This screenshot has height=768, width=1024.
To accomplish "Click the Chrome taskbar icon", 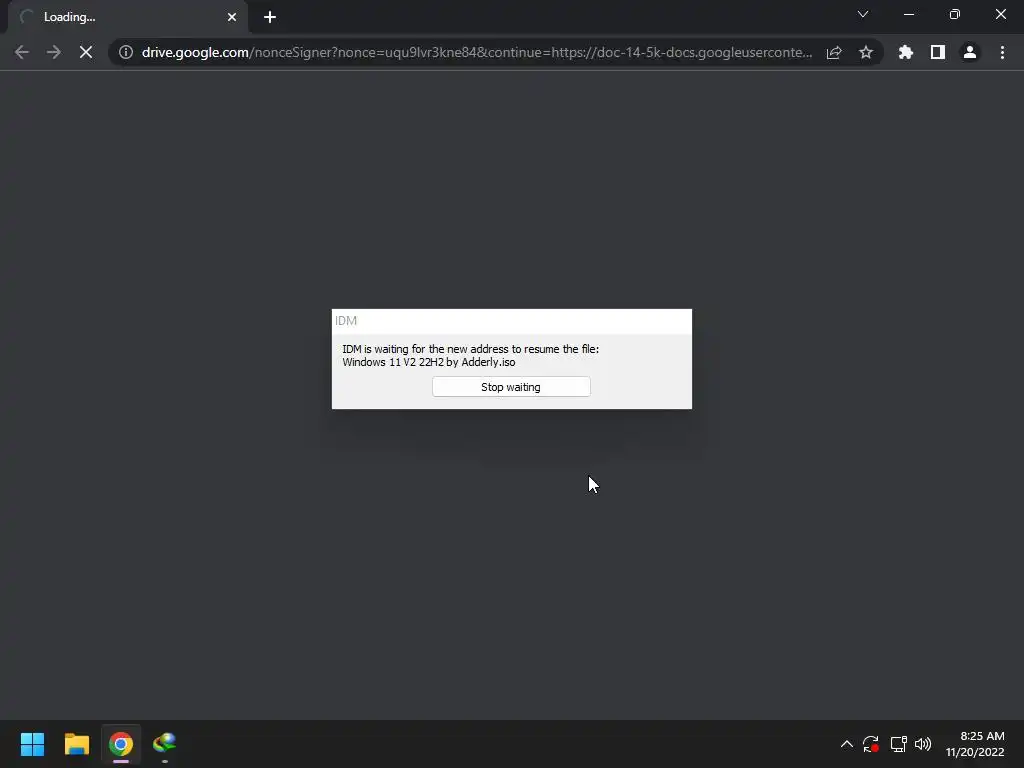I will 121,744.
